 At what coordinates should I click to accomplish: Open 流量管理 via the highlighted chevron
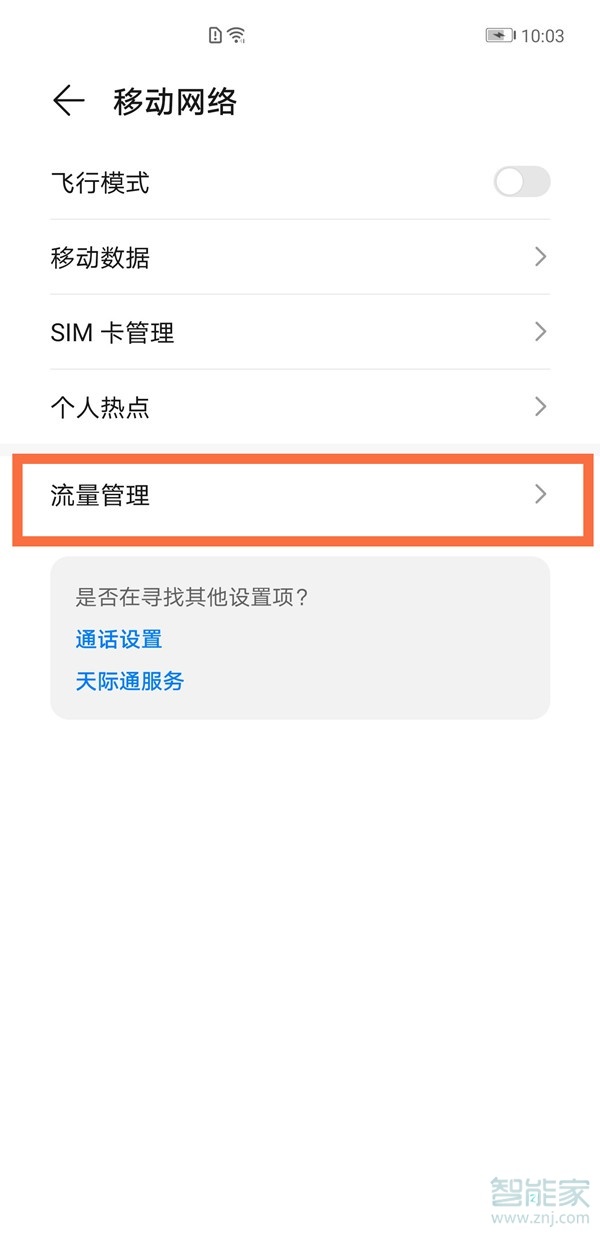coord(540,494)
